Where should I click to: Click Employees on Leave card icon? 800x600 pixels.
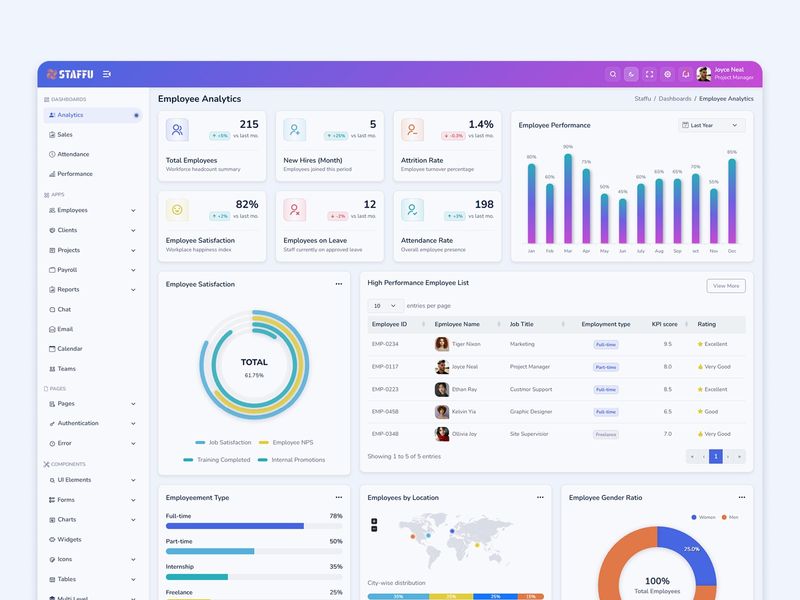pyautogui.click(x=295, y=210)
